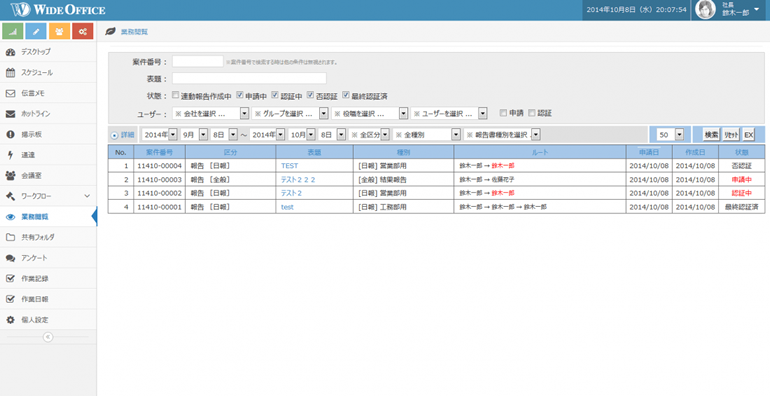The width and height of the screenshot is (770, 396).
Task: Select the 詳細 radio button
Action: click(x=114, y=135)
